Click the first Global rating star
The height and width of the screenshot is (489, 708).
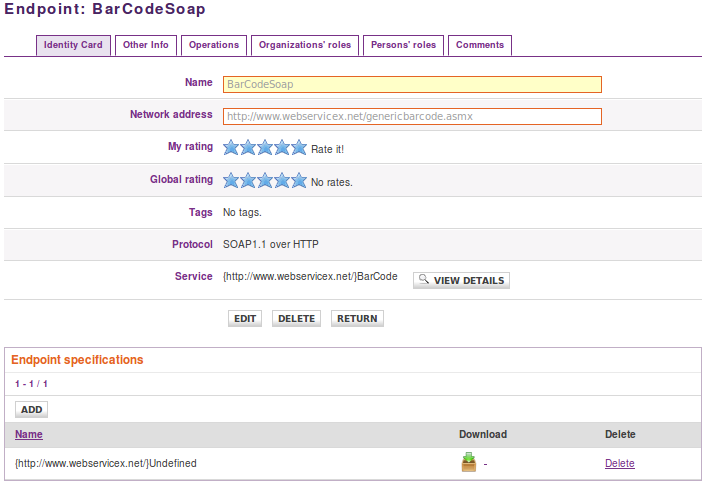pyautogui.click(x=231, y=181)
